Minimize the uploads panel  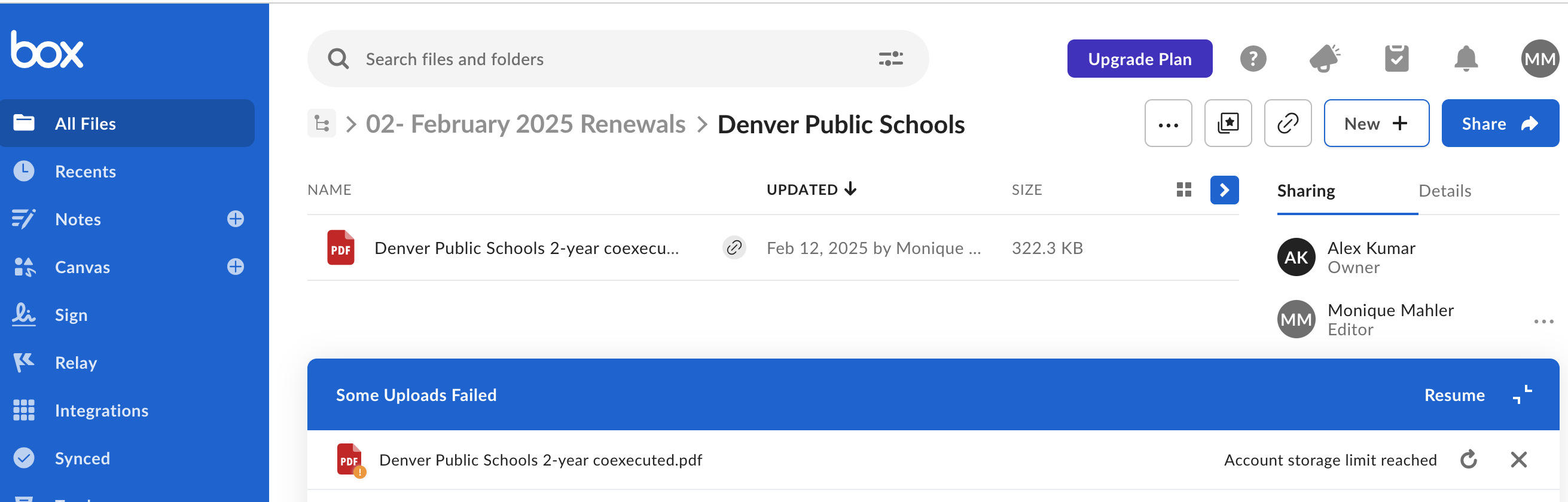(x=1523, y=395)
